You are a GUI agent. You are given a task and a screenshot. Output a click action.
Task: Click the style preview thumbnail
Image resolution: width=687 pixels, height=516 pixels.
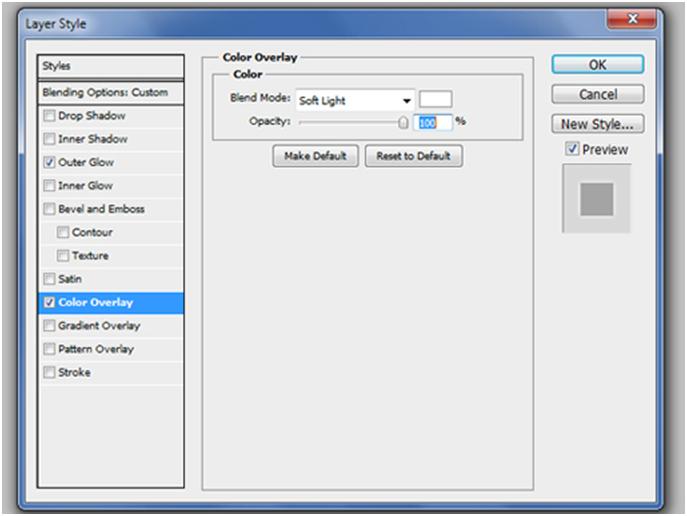coord(597,198)
